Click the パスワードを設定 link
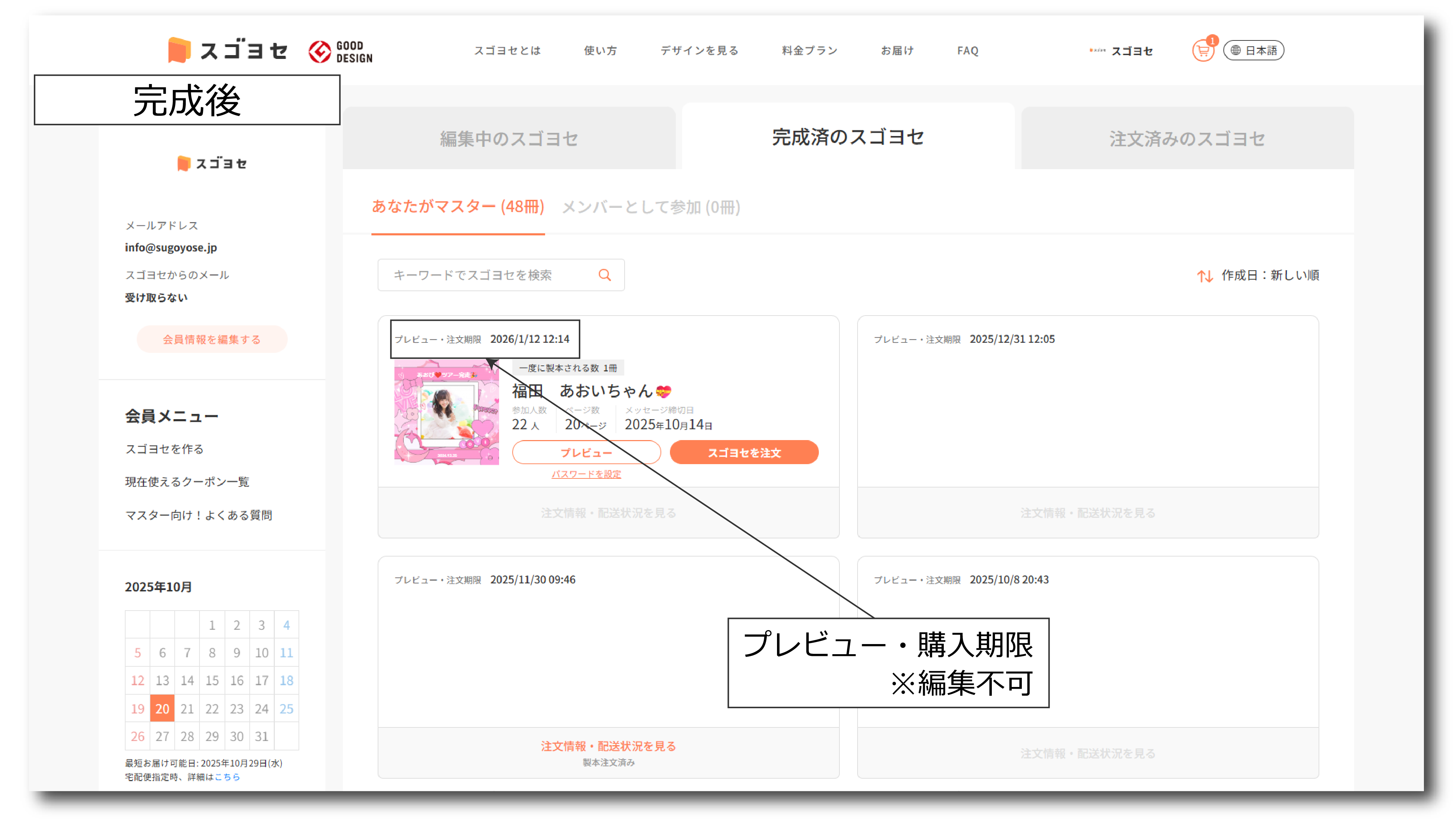 (586, 474)
